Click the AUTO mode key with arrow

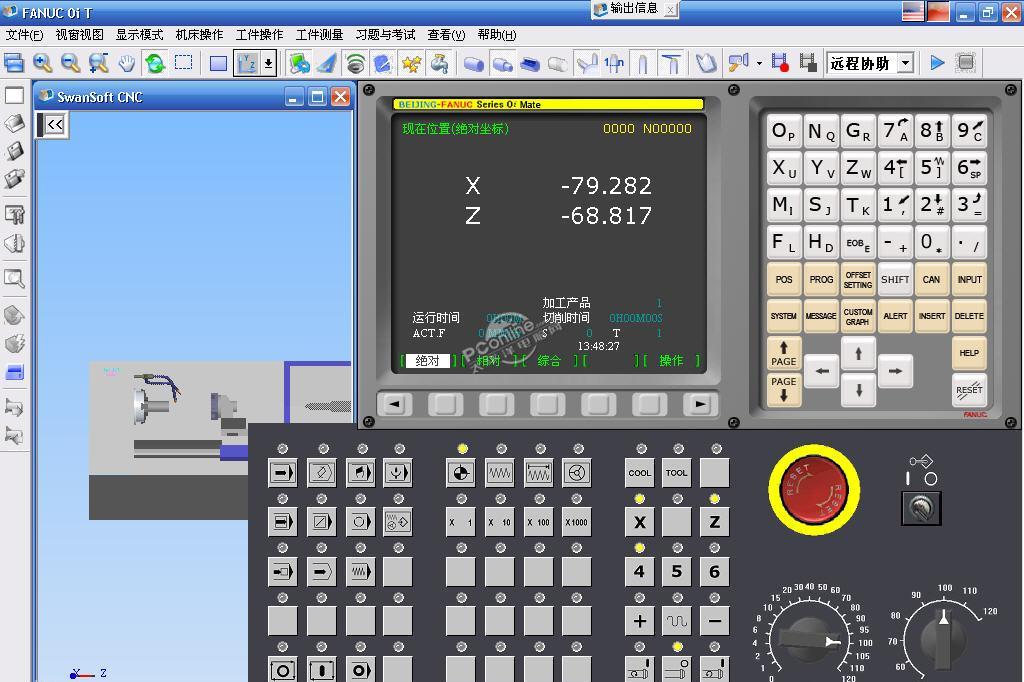pos(282,472)
